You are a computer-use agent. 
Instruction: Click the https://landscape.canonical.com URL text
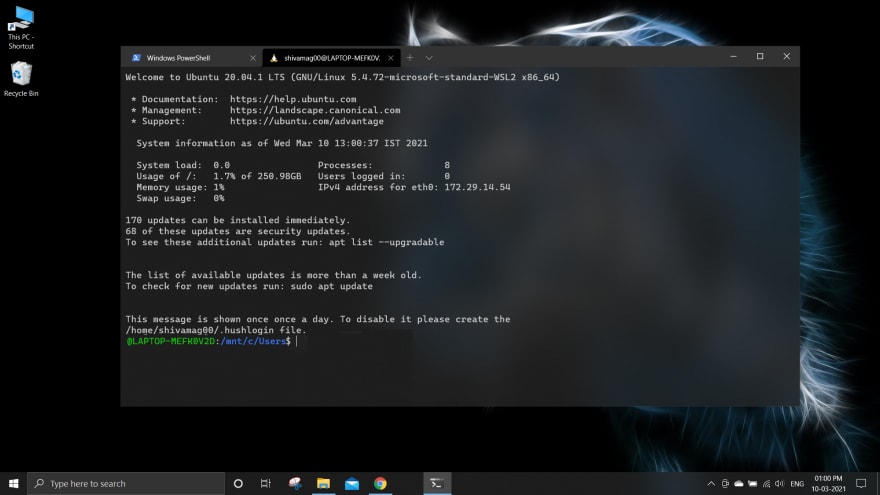pos(315,110)
